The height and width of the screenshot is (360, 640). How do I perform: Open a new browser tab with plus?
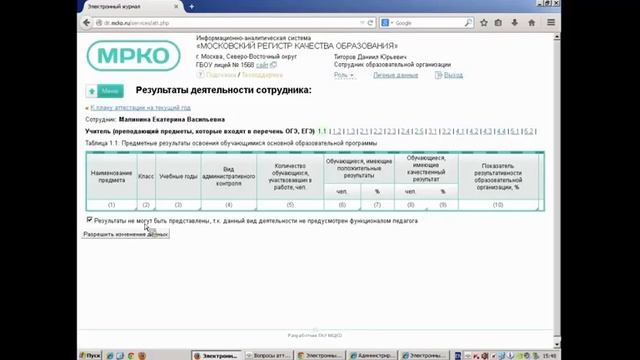coord(191,7)
